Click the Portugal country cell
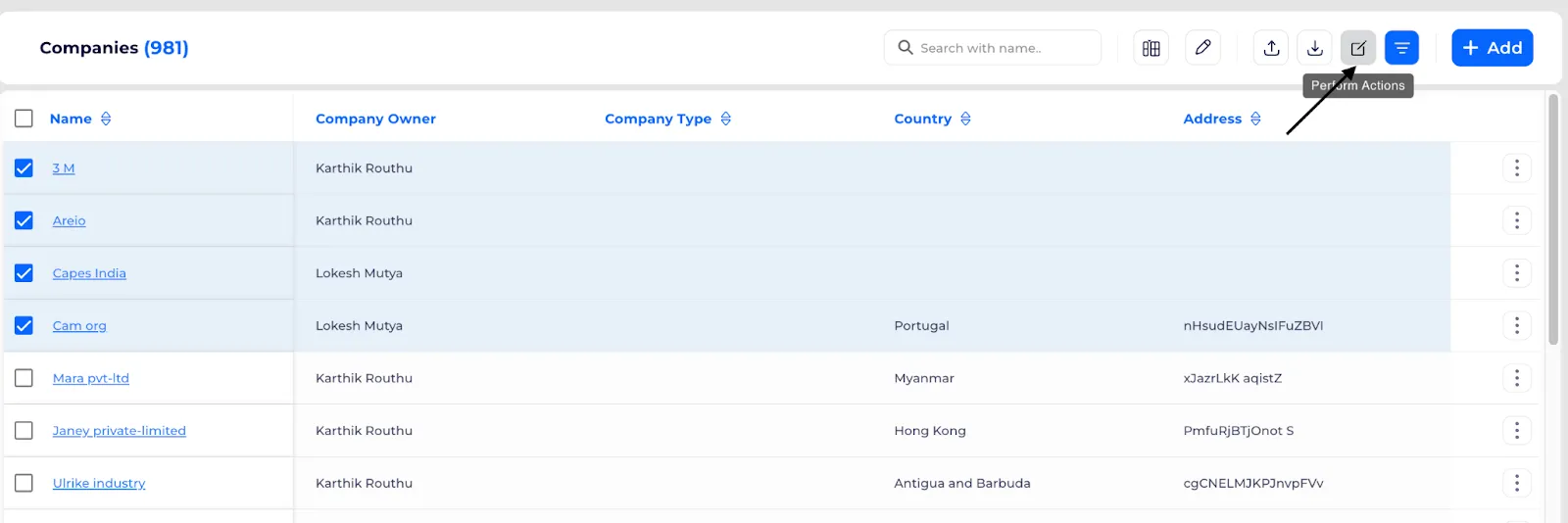 click(921, 325)
